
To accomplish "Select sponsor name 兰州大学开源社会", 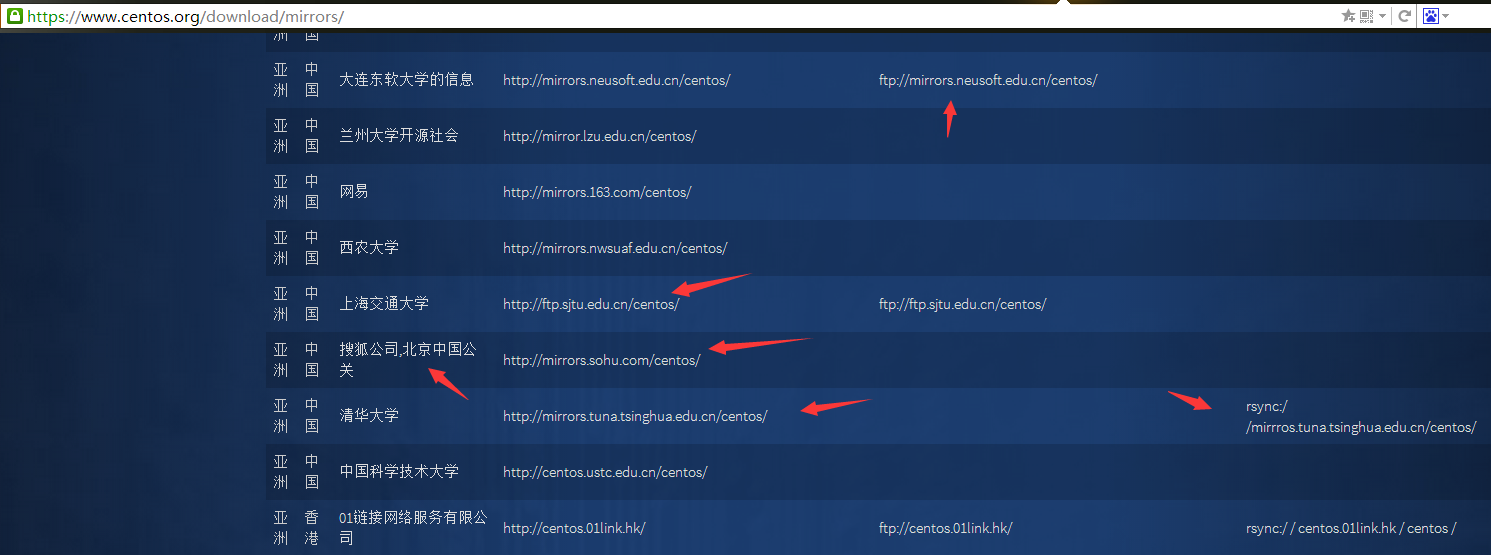I will [399, 135].
